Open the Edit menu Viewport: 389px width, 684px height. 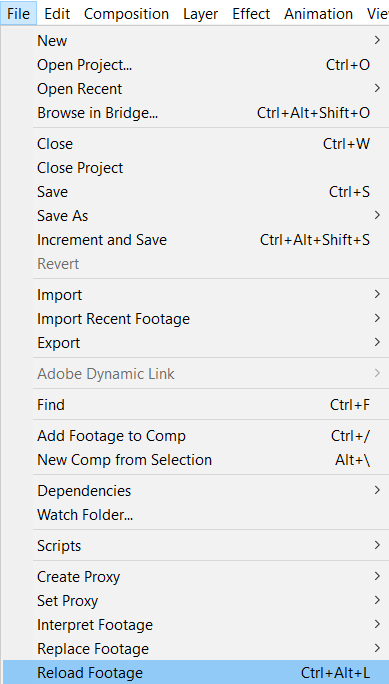57,14
